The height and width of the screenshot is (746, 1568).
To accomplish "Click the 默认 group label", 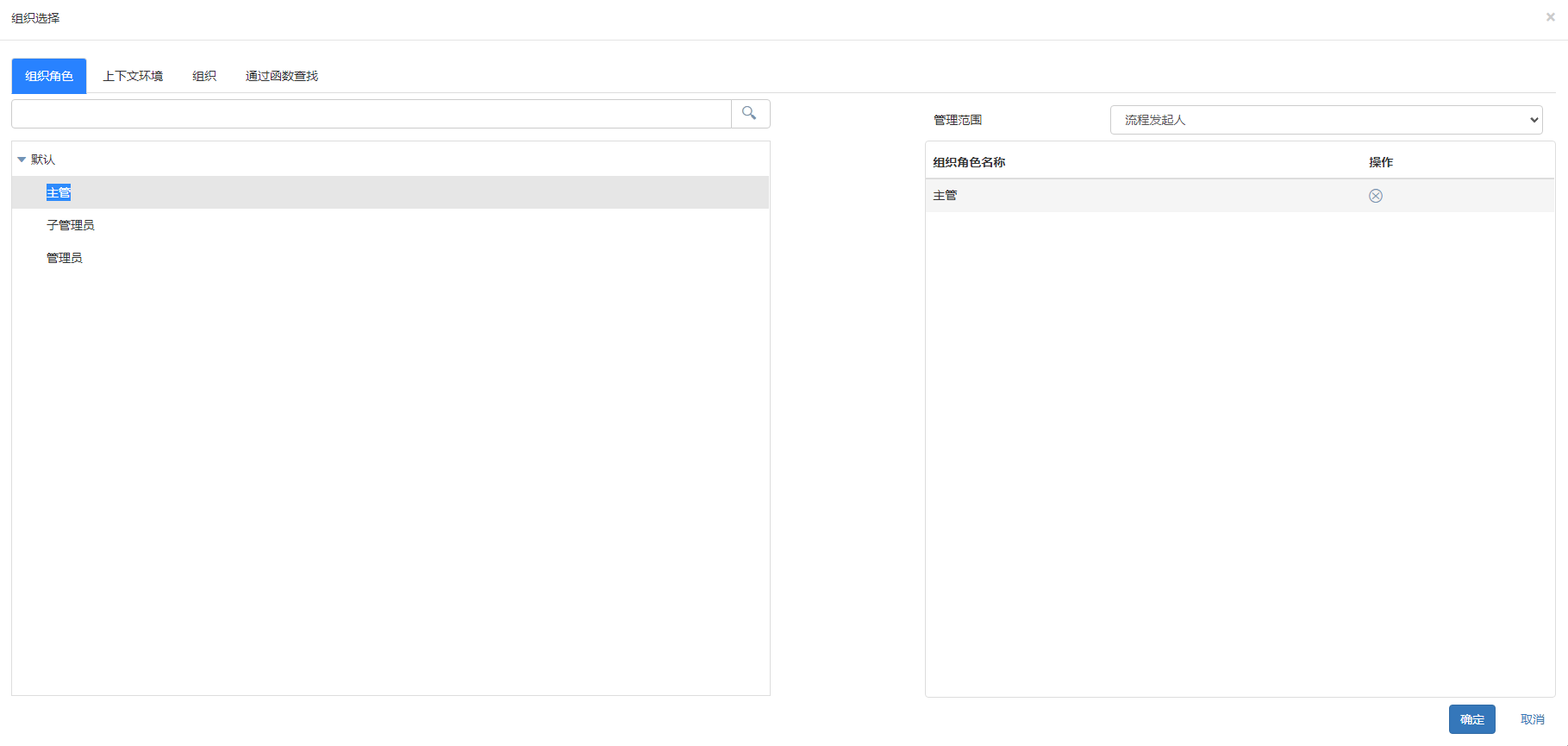I will 43,160.
